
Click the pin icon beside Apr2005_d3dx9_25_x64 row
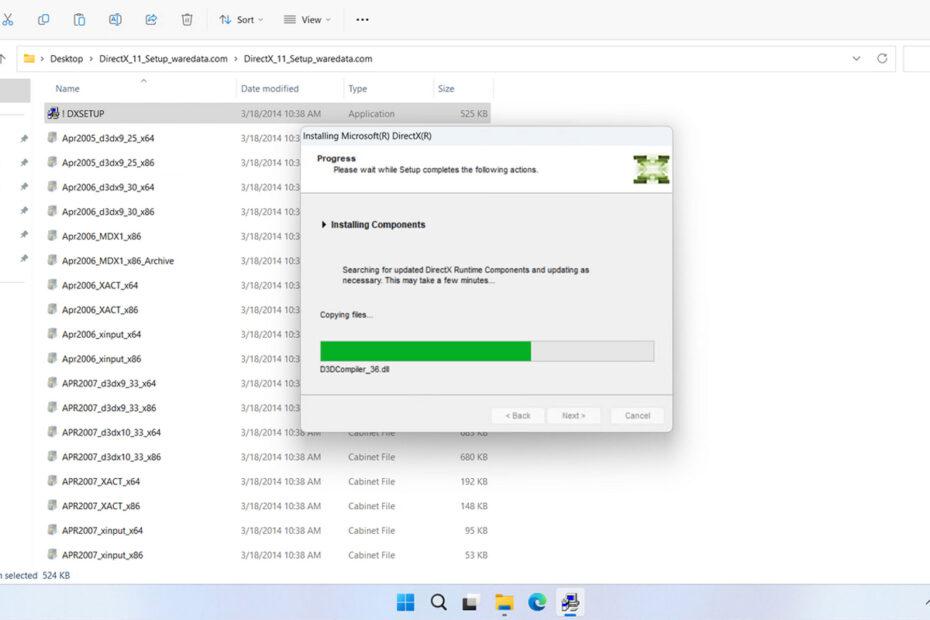pos(24,138)
